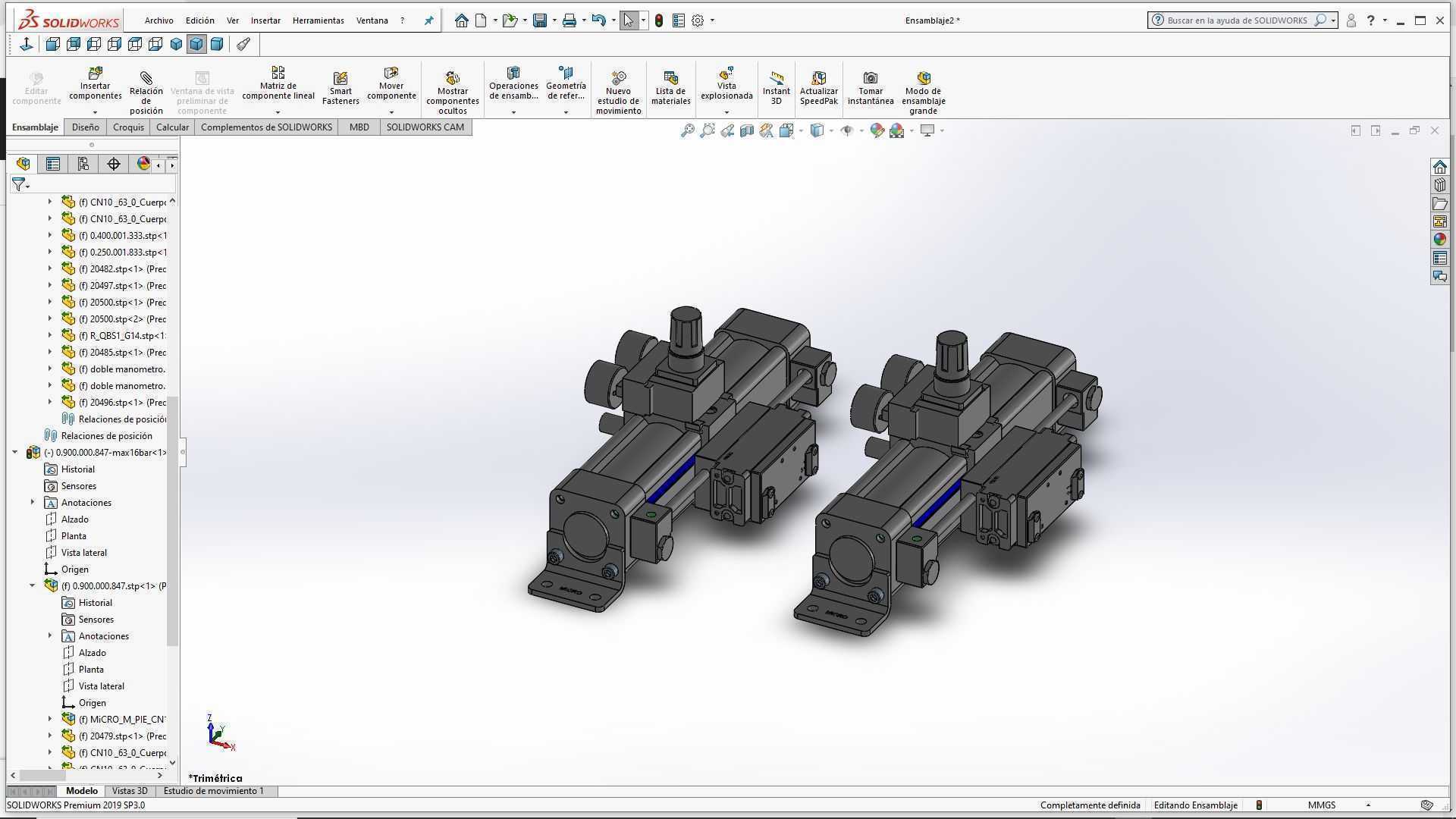Select the Smart Fasteners tool

(340, 89)
